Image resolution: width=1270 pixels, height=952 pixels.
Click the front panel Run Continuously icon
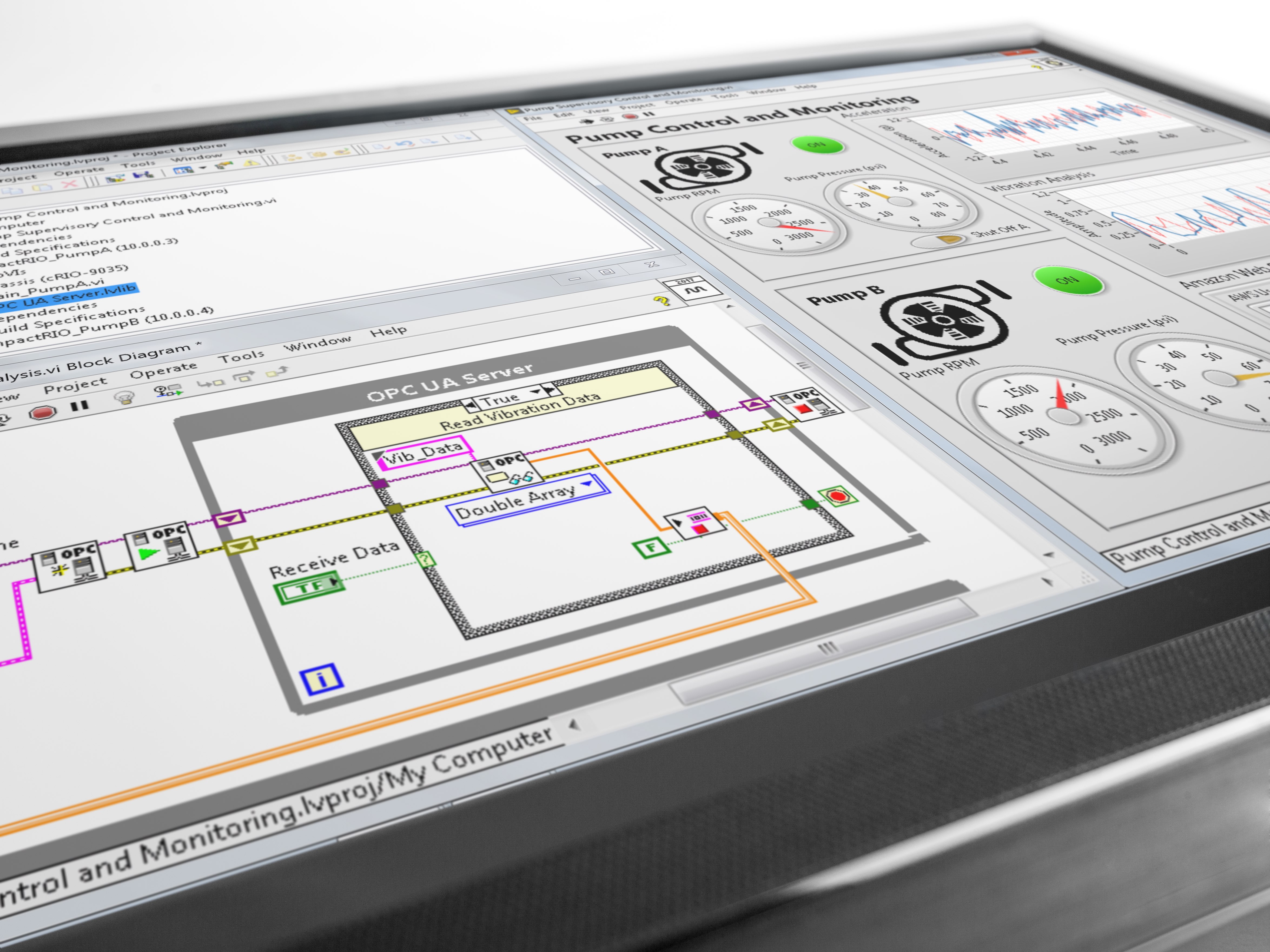pyautogui.click(x=607, y=120)
